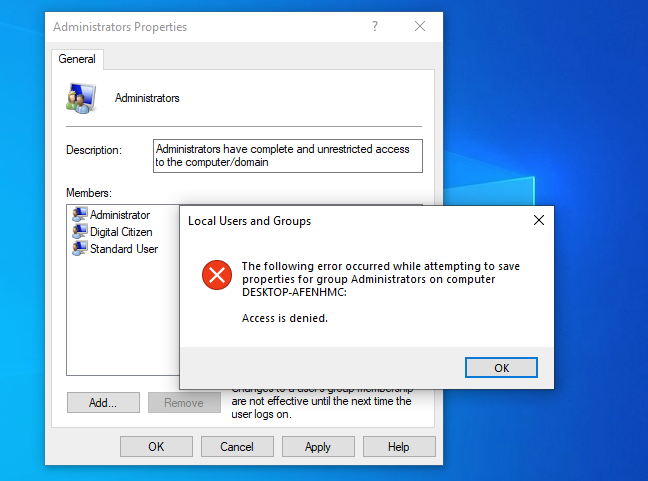Click the Add... button
Screen dimensions: 648x481
[103, 403]
